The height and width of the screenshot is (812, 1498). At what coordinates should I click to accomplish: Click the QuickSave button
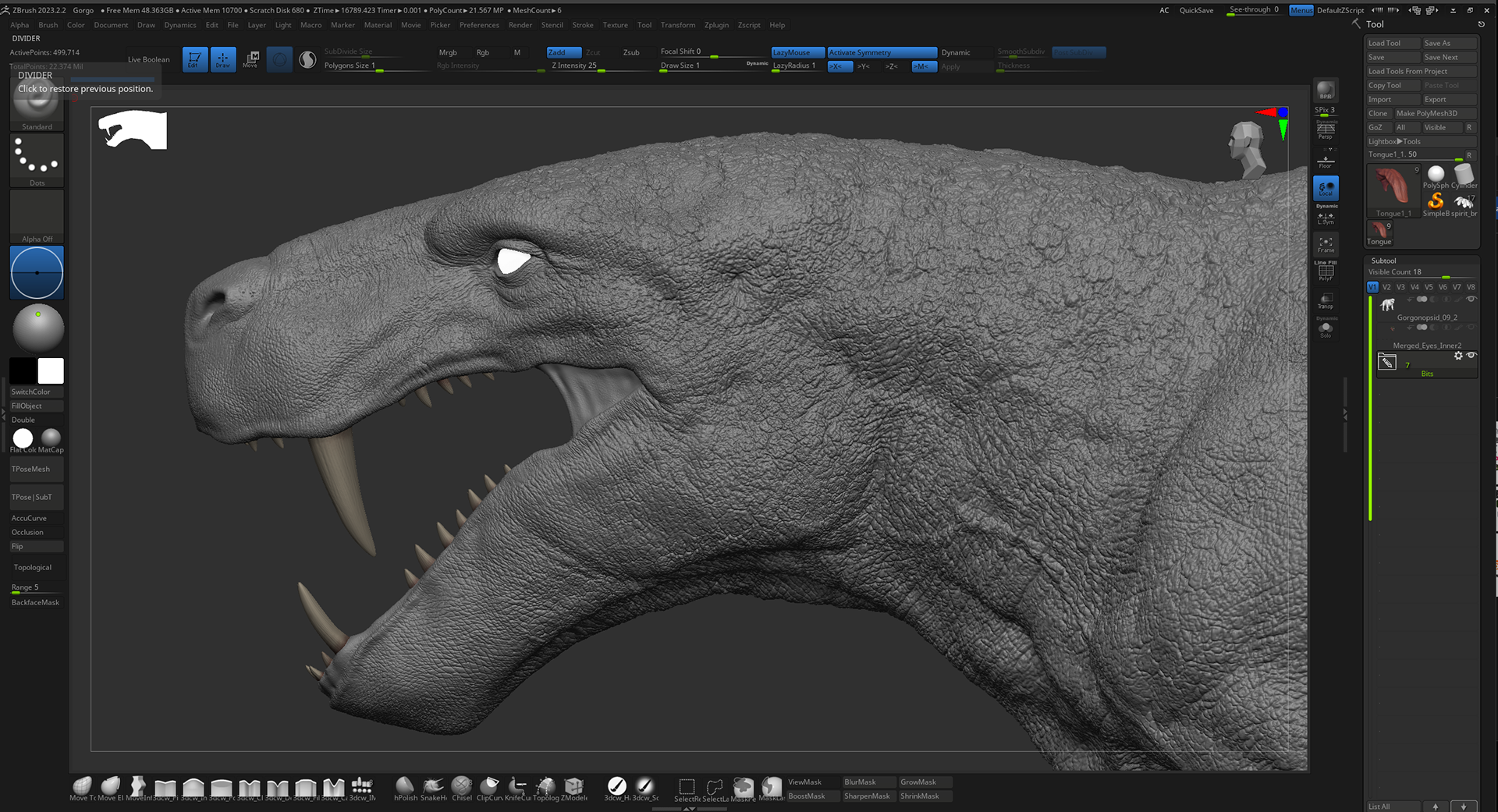coord(1195,10)
